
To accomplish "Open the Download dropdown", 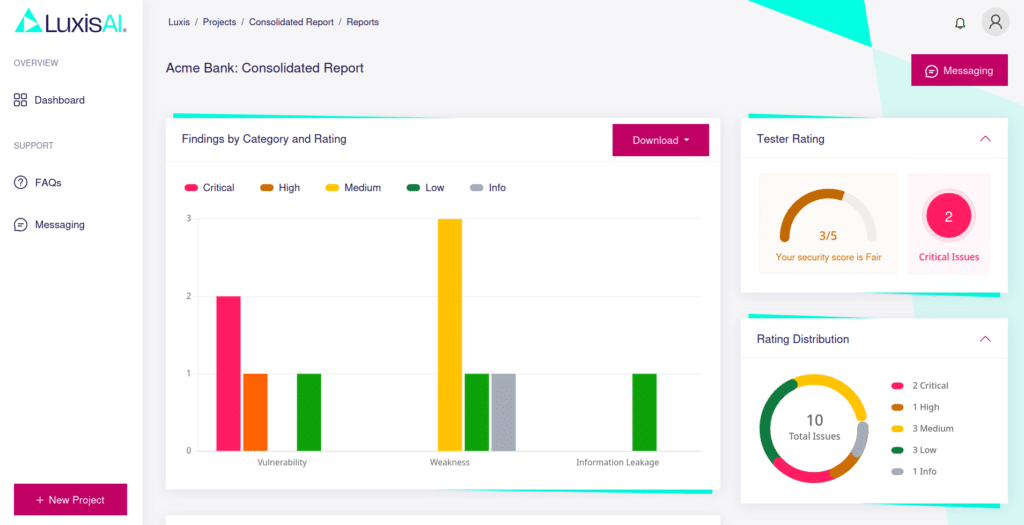I will coord(660,140).
